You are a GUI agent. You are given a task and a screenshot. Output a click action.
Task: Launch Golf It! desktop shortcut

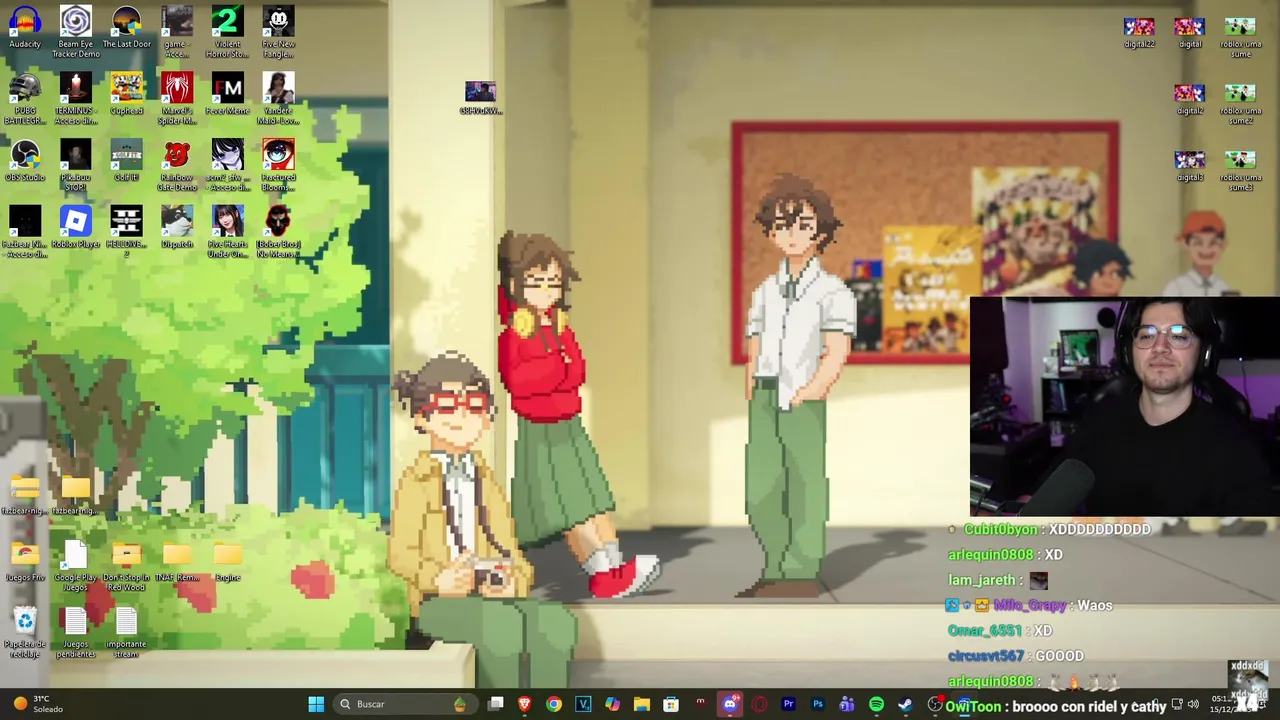click(127, 161)
